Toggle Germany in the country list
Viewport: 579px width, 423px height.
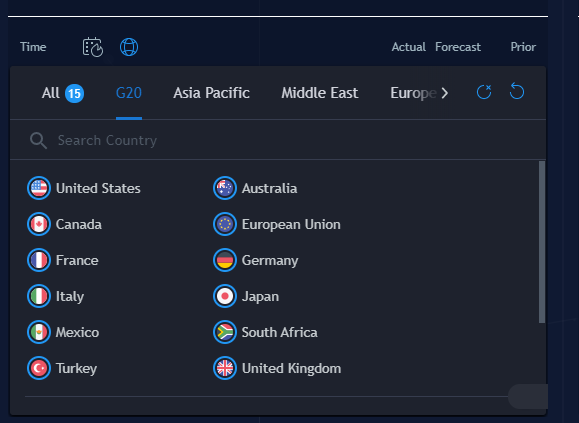tap(256, 260)
